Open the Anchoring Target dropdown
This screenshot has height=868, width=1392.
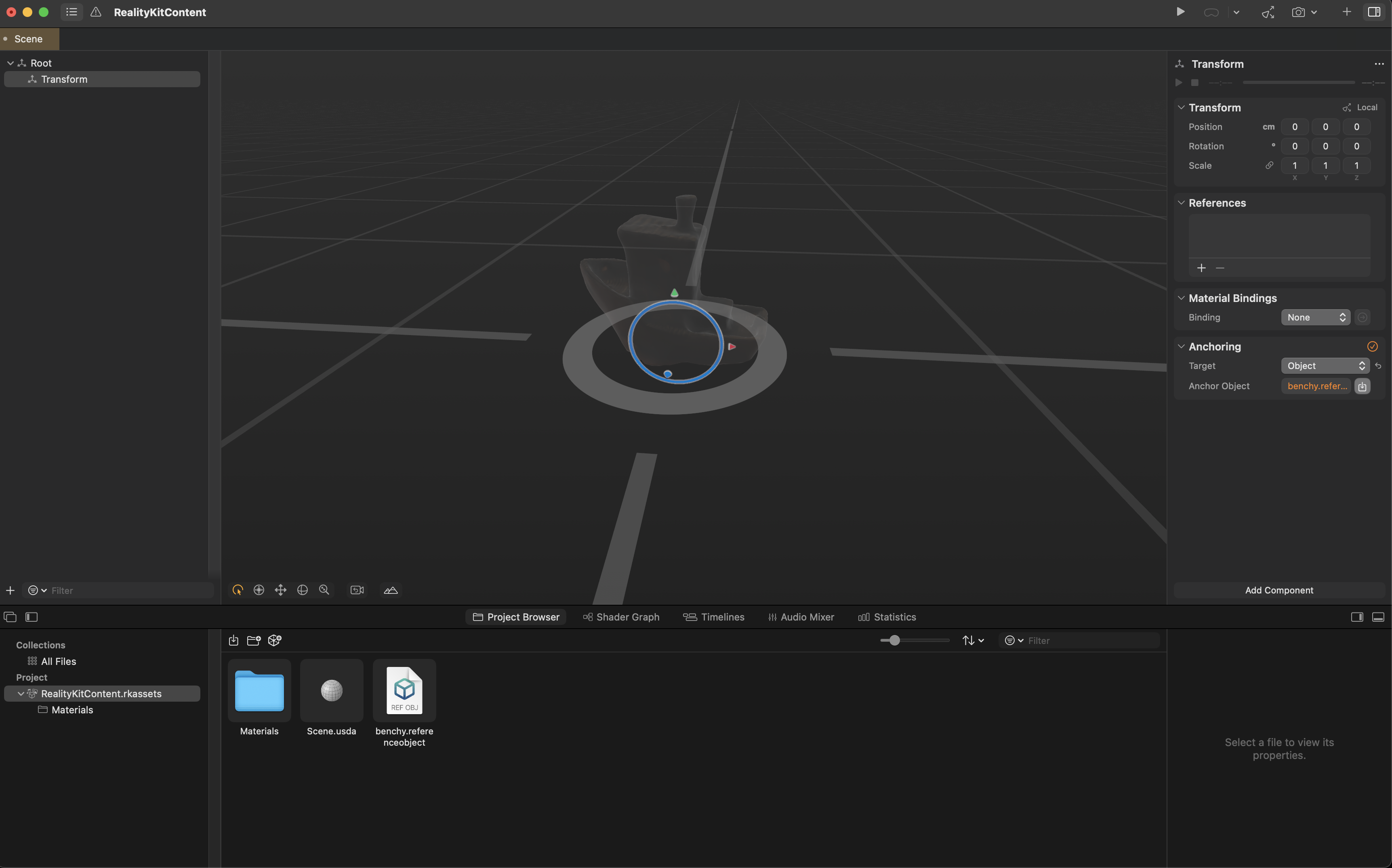point(1325,366)
